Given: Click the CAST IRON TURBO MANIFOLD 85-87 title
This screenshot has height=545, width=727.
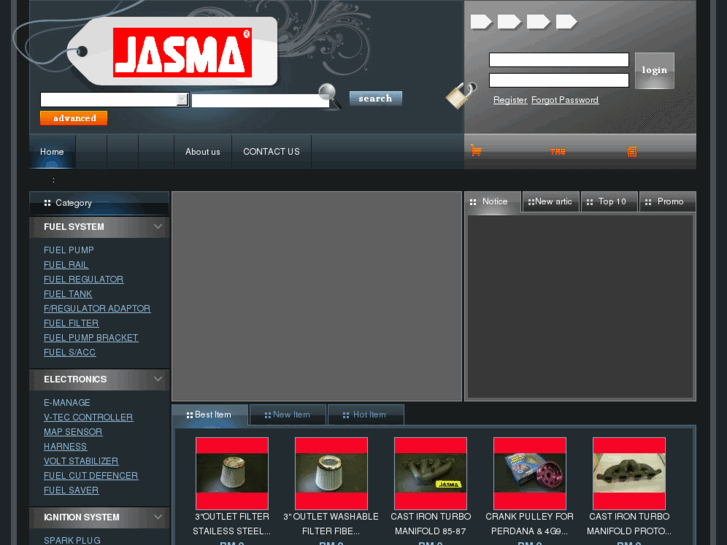Looking at the screenshot, I should [x=430, y=524].
